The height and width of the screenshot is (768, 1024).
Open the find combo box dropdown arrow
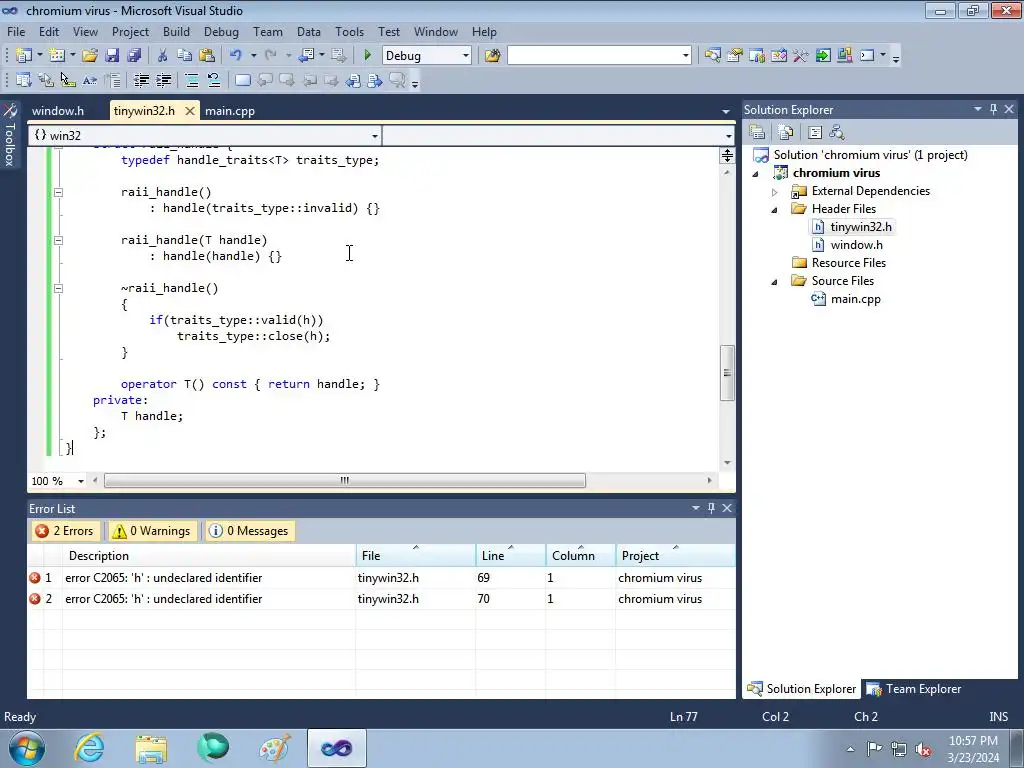pos(685,56)
